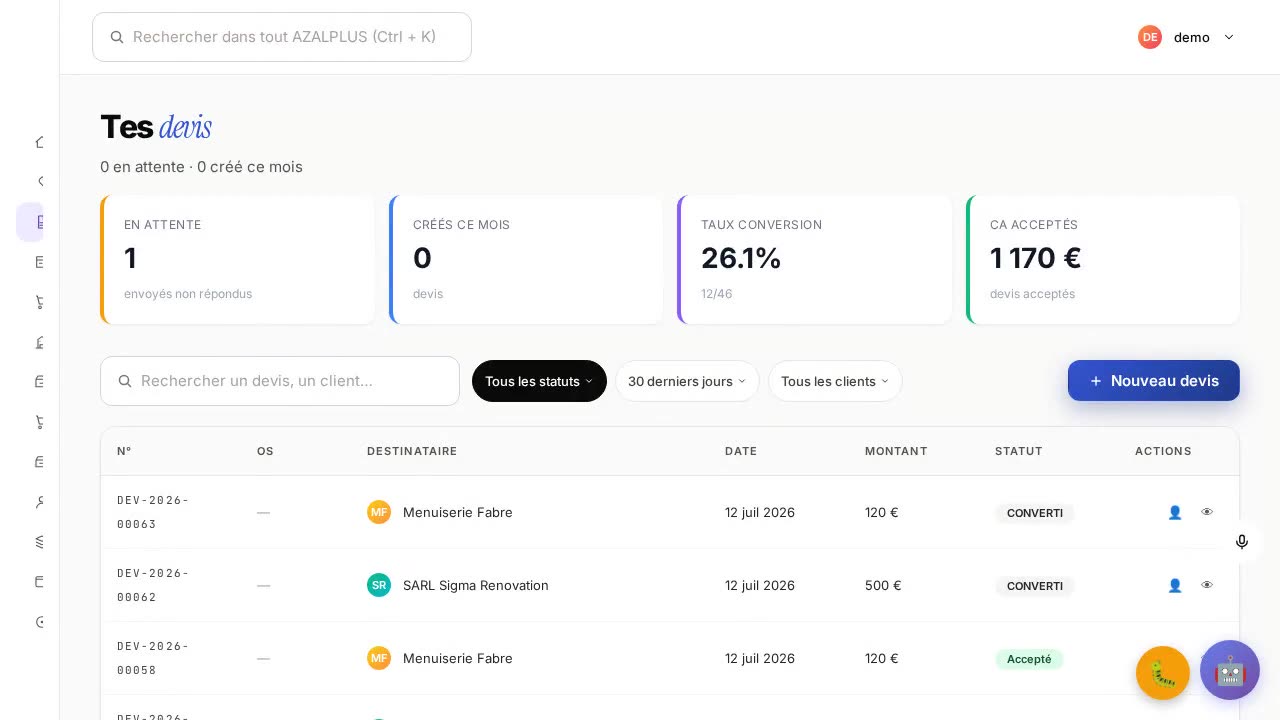Viewport: 1280px width, 720px height.
Task: Click the MONTANT column header
Action: coord(896,451)
